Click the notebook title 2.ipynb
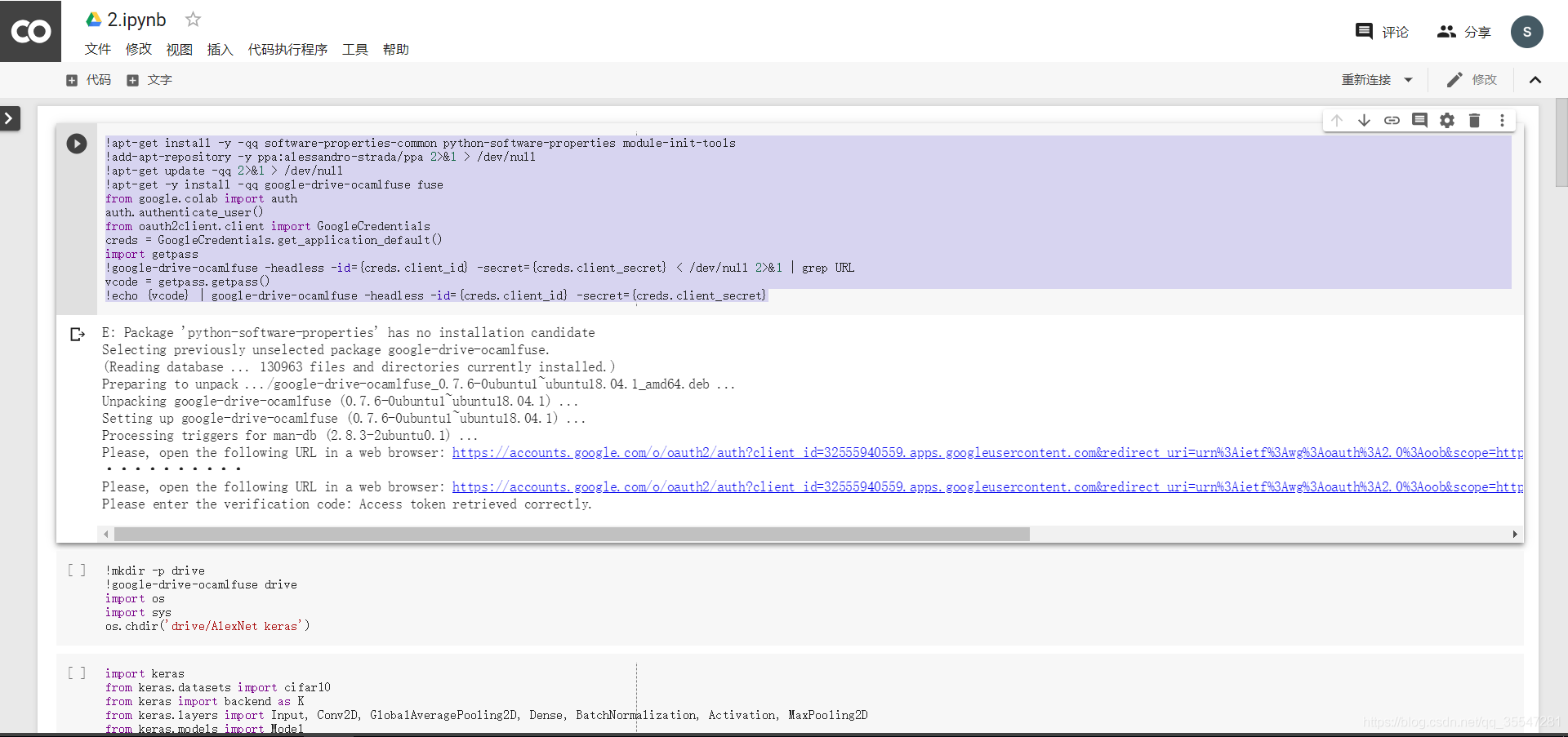The height and width of the screenshot is (737, 1568). [136, 20]
